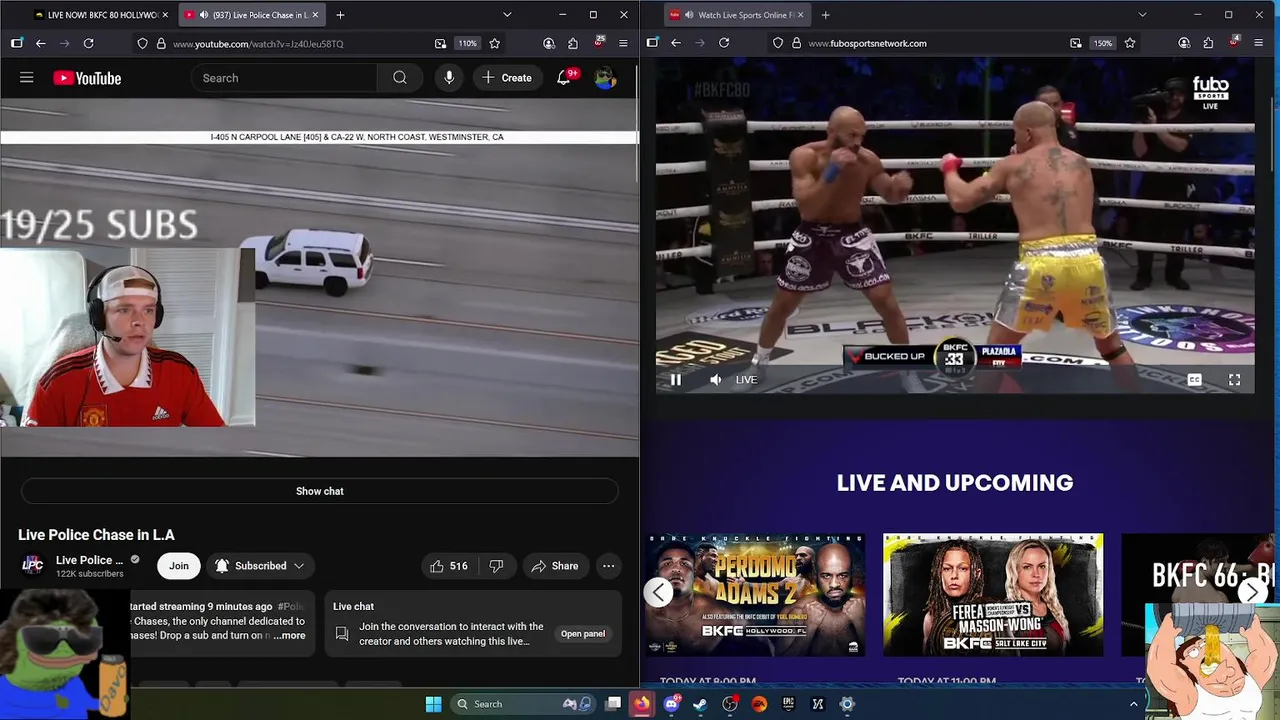Image resolution: width=1280 pixels, height=720 pixels.
Task: Show previous fubo carousel items with left arrow
Action: coord(657,593)
